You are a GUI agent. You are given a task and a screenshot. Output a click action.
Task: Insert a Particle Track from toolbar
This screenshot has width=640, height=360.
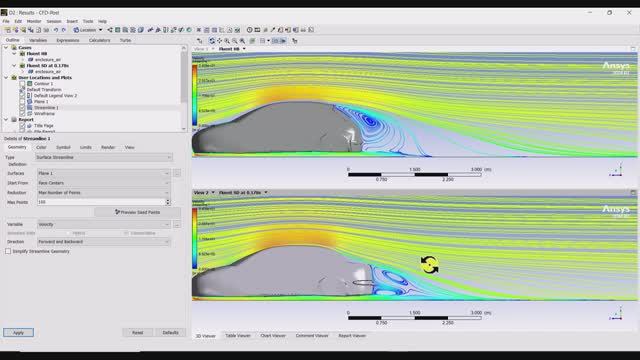tap(133, 30)
